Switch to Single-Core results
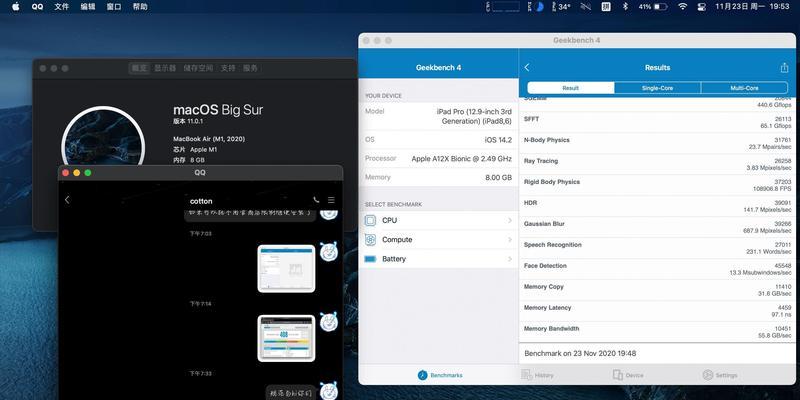 click(x=658, y=88)
